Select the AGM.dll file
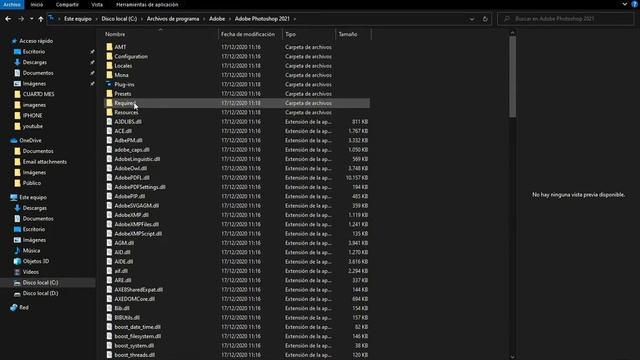This screenshot has height=360, width=640. (124, 243)
